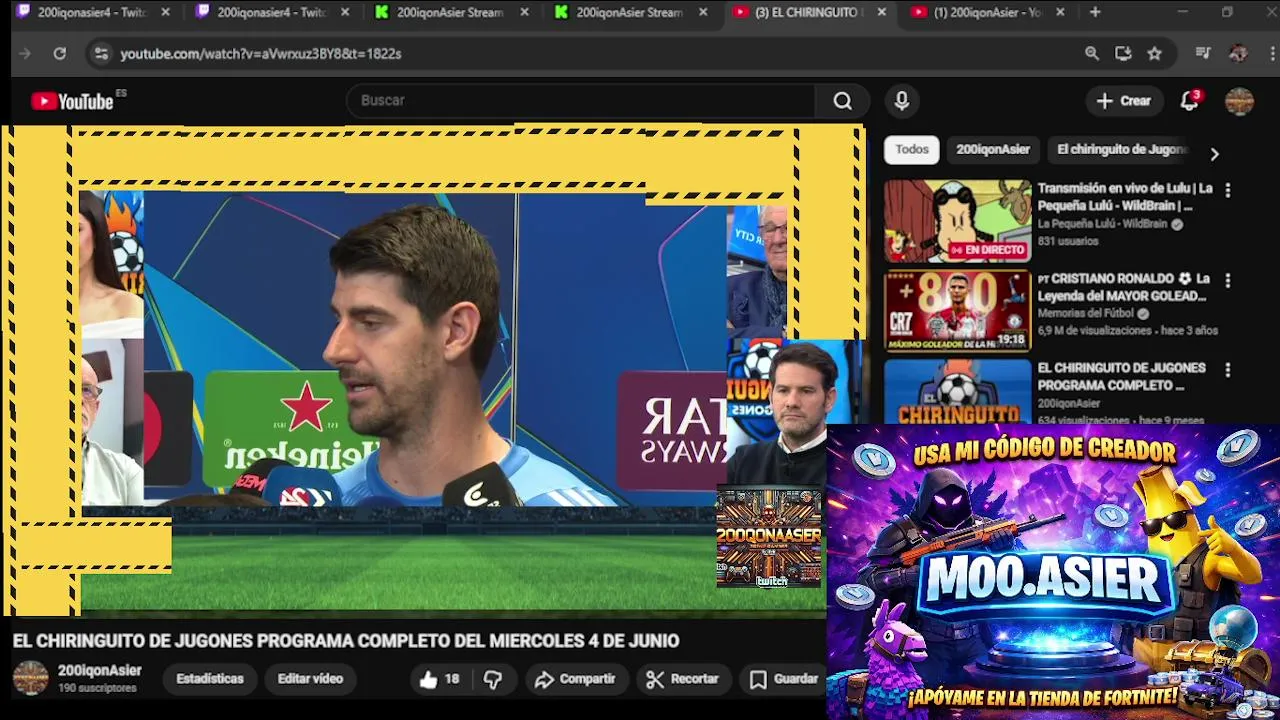The image size is (1280, 720).
Task: Open options for Transmisión en vivo de Lulu
Action: [1228, 190]
